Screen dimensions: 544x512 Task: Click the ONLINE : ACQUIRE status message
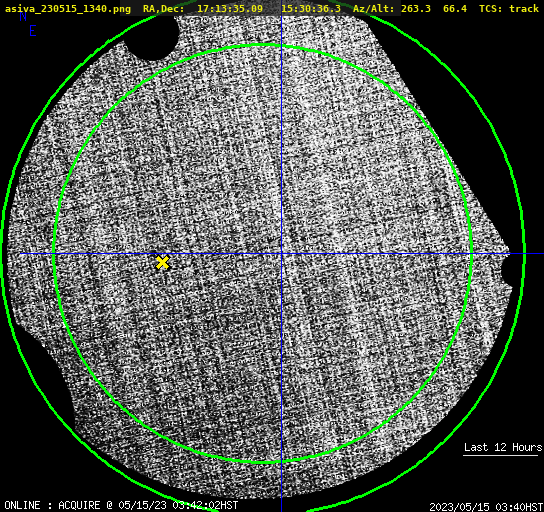(52, 505)
